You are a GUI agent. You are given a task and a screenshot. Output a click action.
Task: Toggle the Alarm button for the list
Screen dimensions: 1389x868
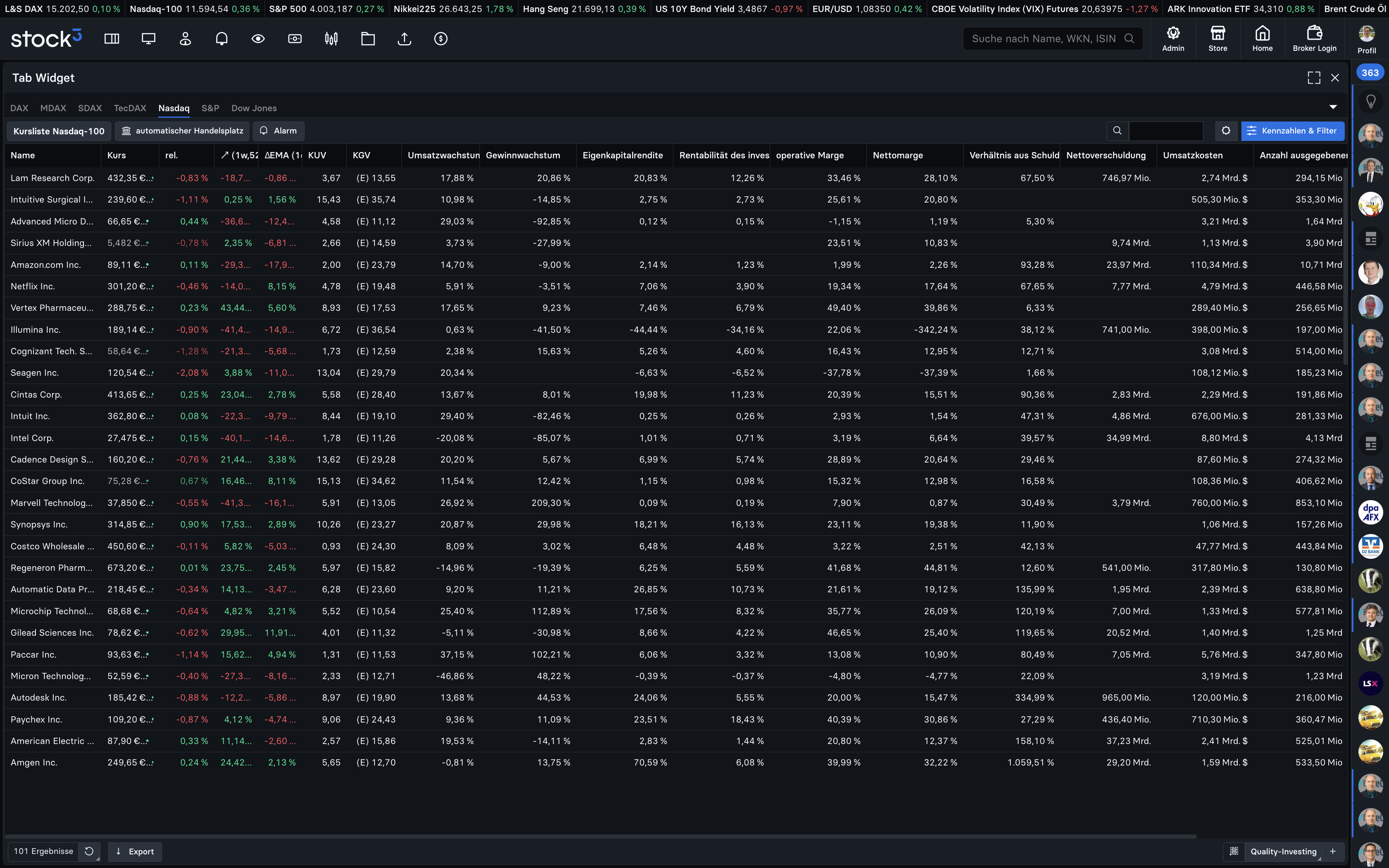278,131
